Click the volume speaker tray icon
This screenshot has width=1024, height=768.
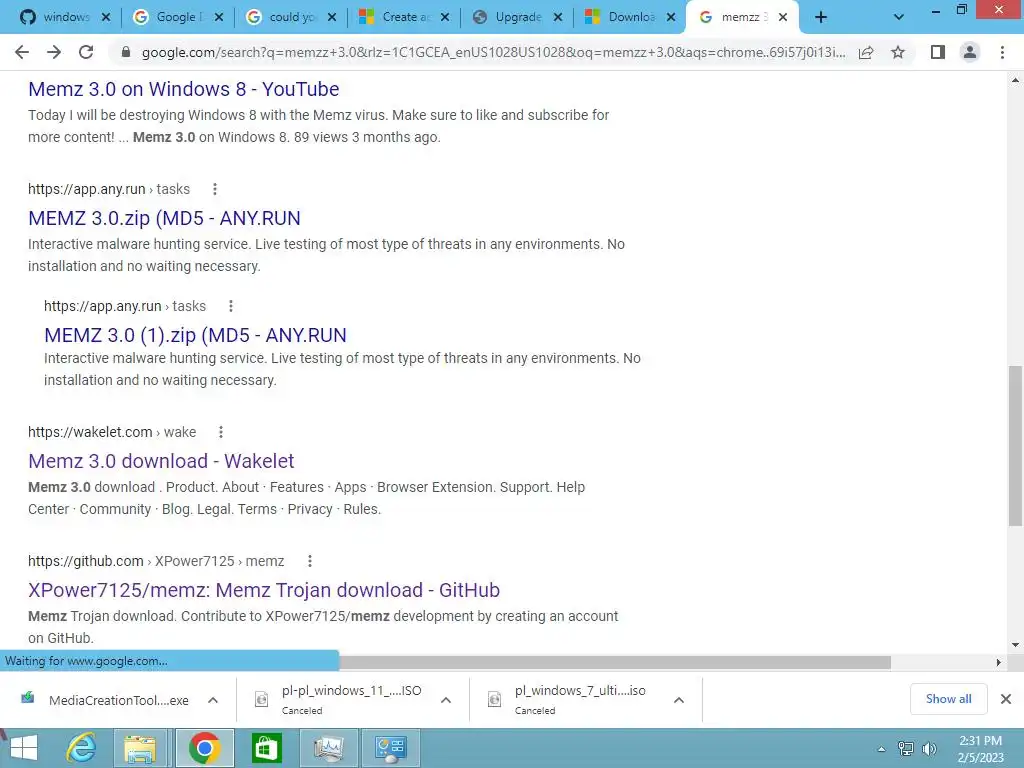(929, 749)
